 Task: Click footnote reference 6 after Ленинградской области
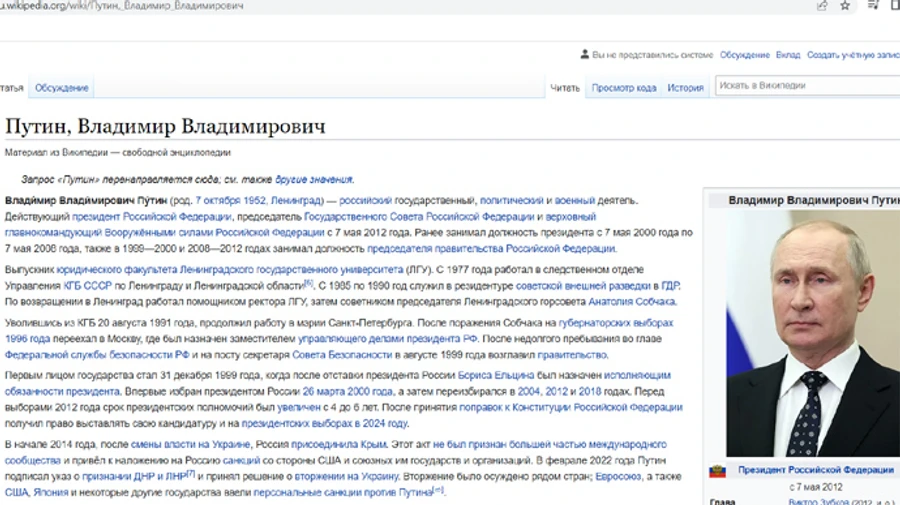coord(308,283)
